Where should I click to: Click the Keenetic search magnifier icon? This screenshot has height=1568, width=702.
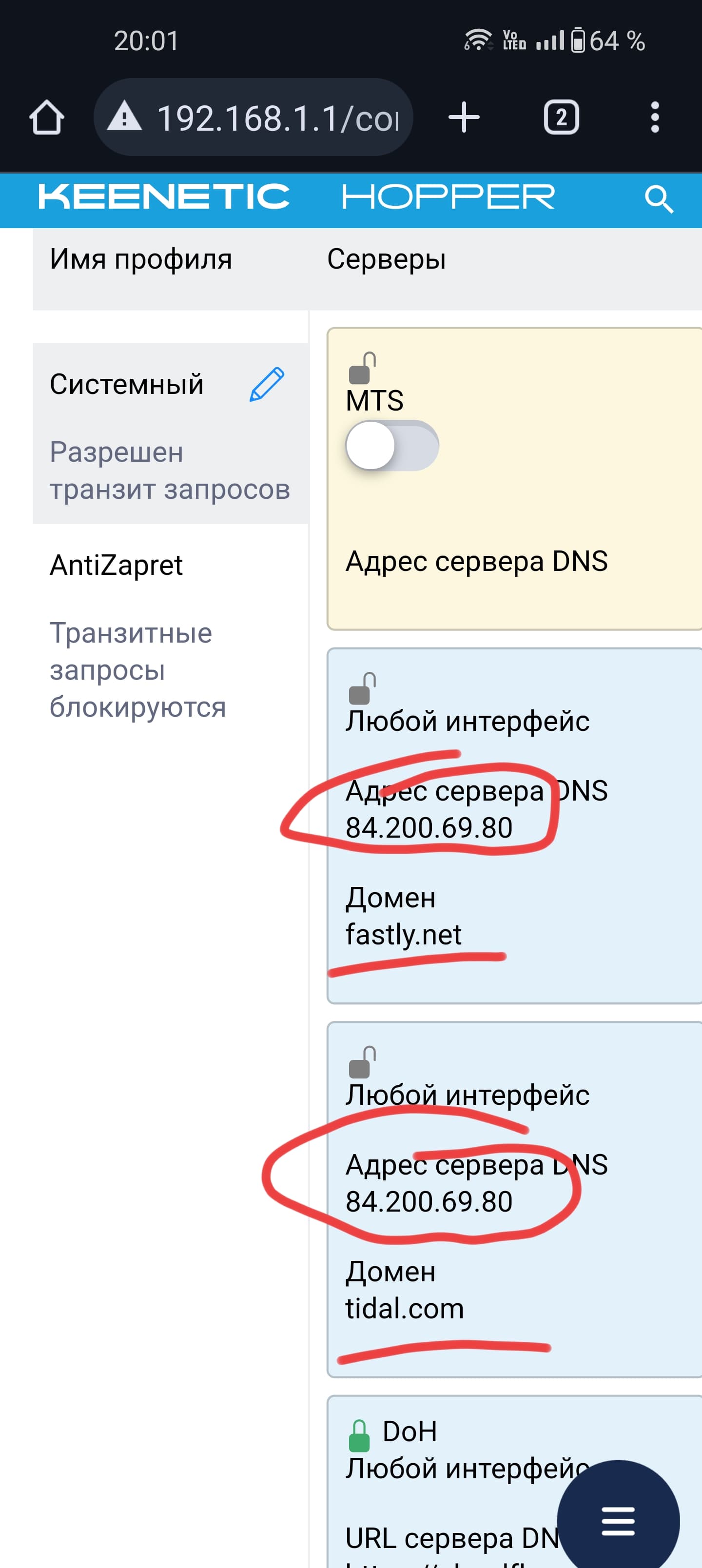pos(659,198)
